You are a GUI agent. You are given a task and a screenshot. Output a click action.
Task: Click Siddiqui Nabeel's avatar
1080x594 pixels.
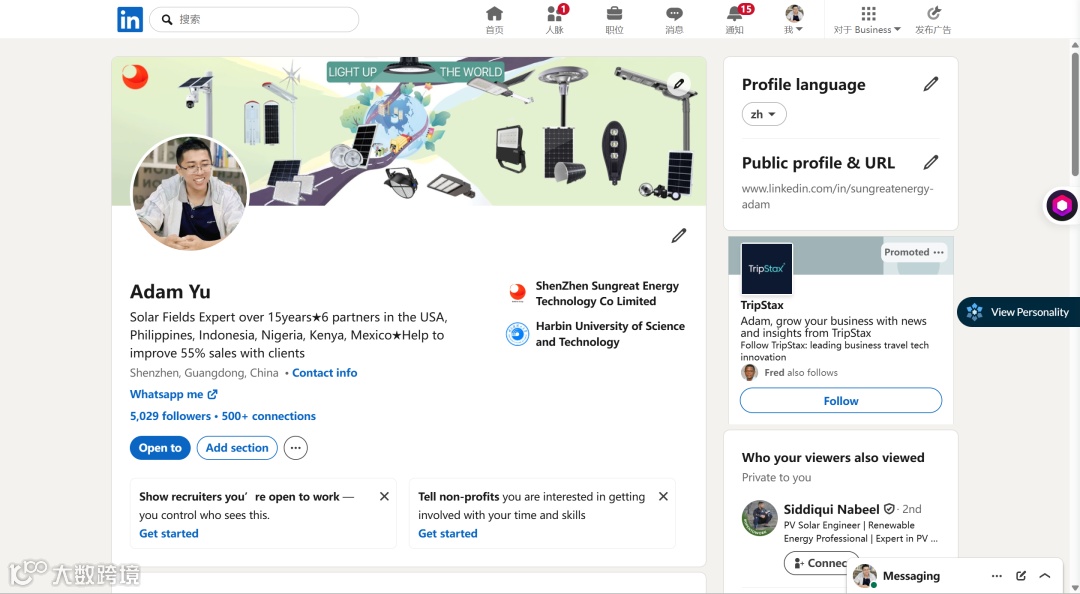760,518
